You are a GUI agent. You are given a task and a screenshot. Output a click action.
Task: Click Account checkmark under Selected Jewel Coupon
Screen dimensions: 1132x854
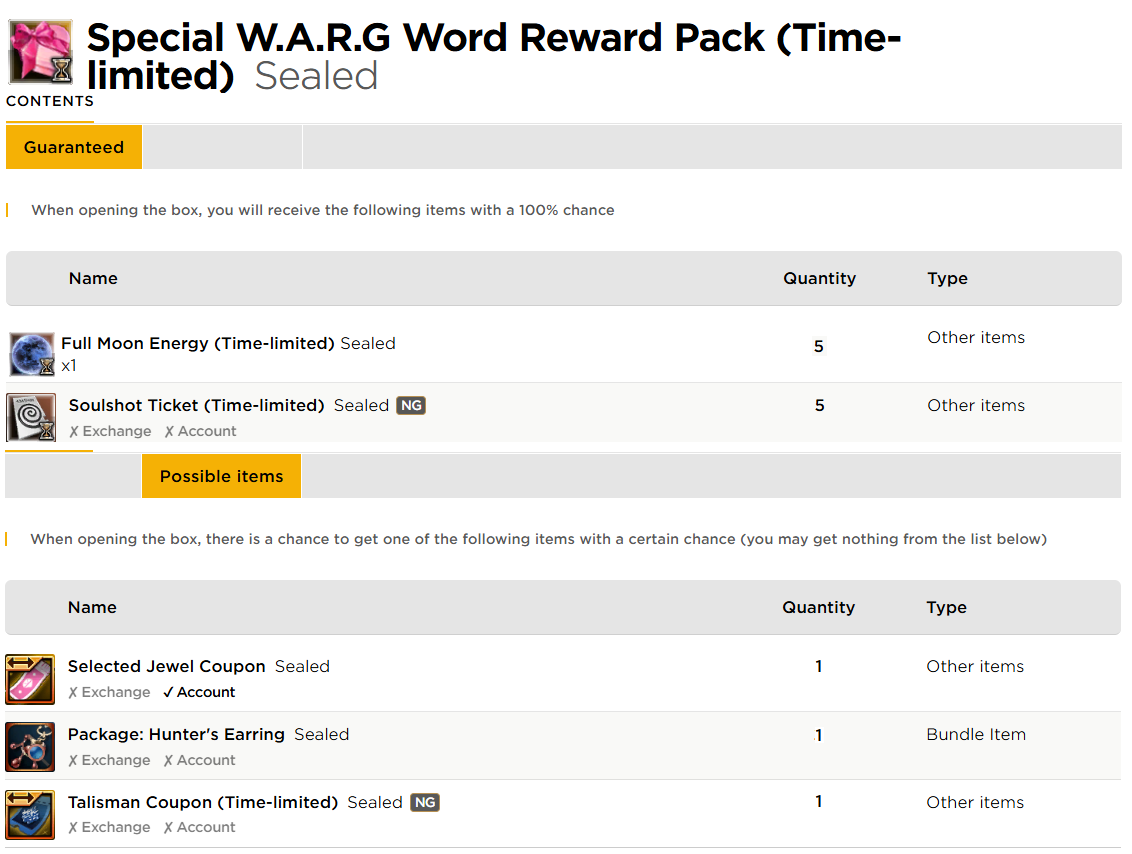click(x=199, y=692)
